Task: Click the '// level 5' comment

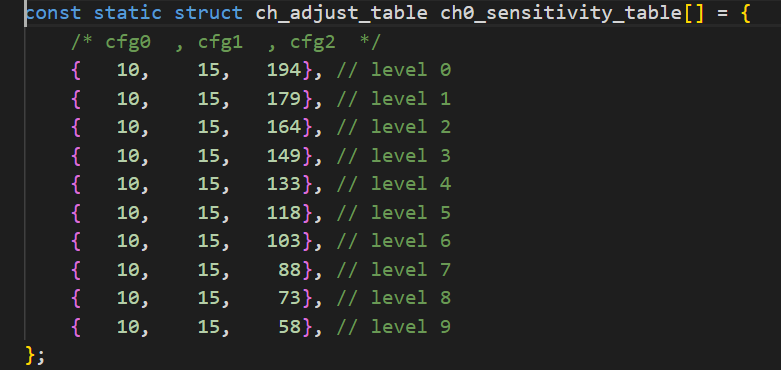Action: (x=393, y=213)
